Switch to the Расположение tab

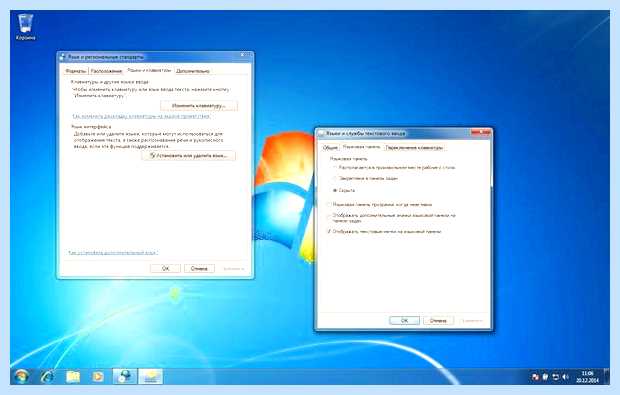106,71
